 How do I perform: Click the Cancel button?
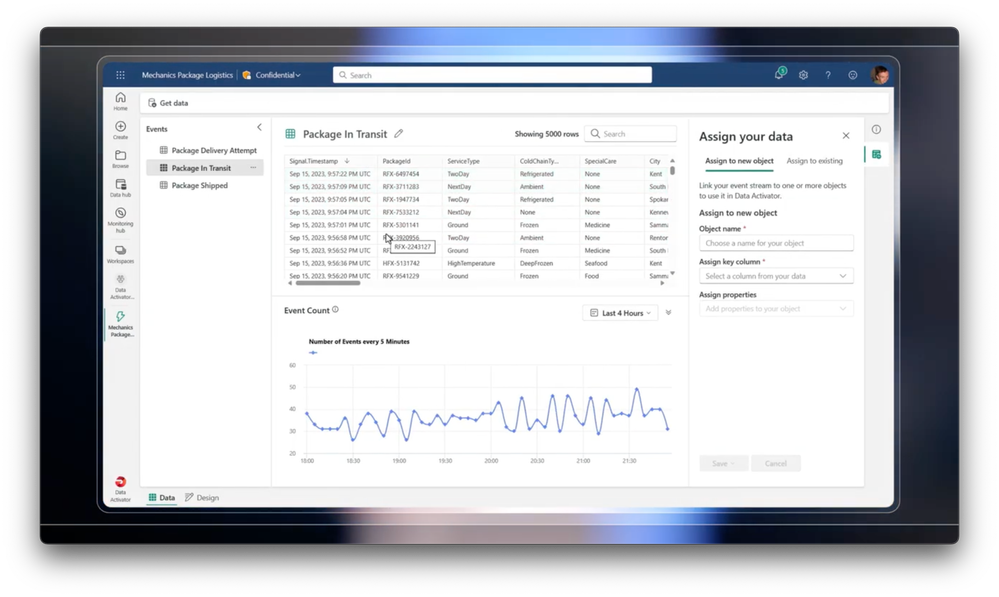(775, 463)
